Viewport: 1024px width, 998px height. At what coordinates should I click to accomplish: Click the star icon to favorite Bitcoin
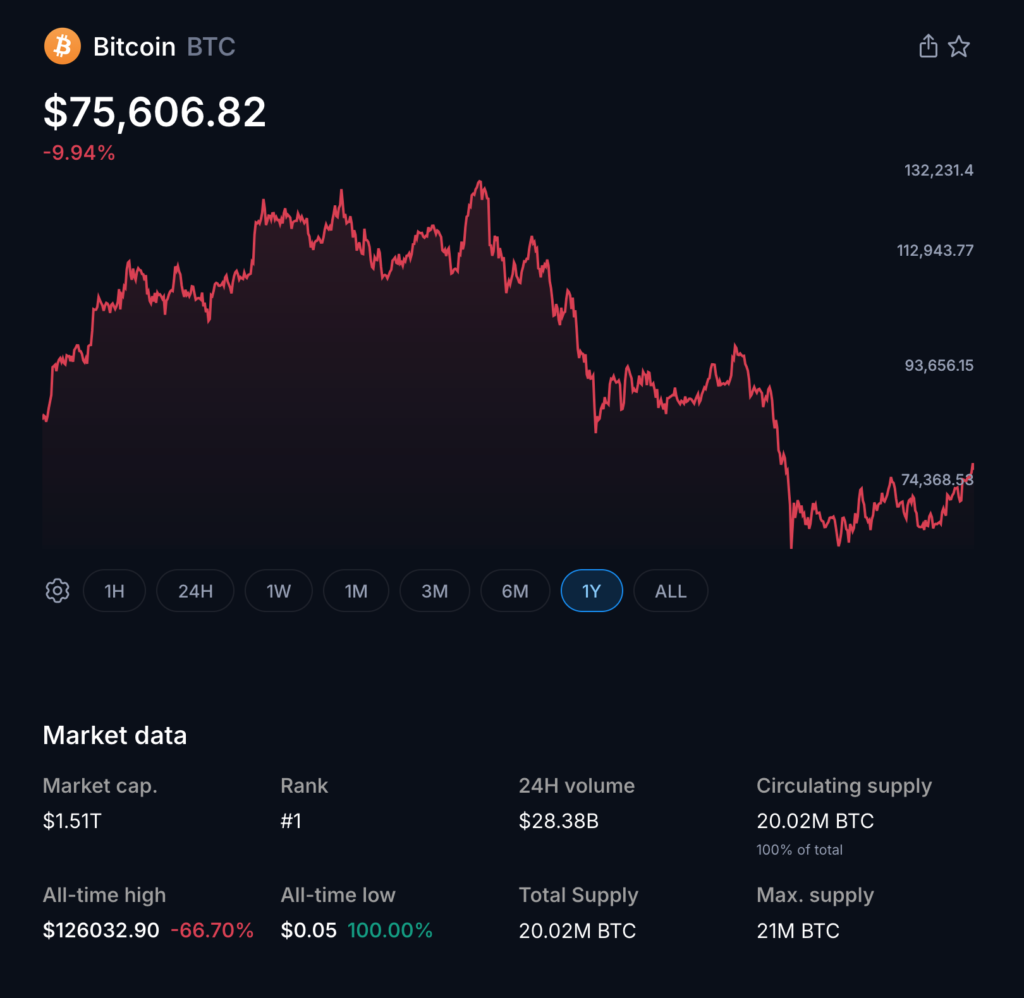coord(959,46)
